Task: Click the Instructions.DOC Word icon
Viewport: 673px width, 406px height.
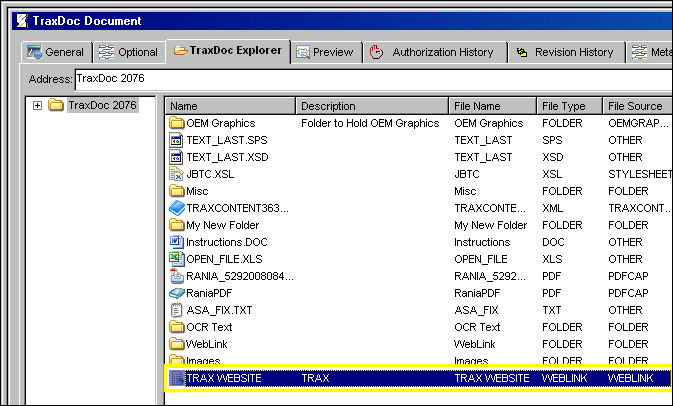Action: tap(176, 242)
